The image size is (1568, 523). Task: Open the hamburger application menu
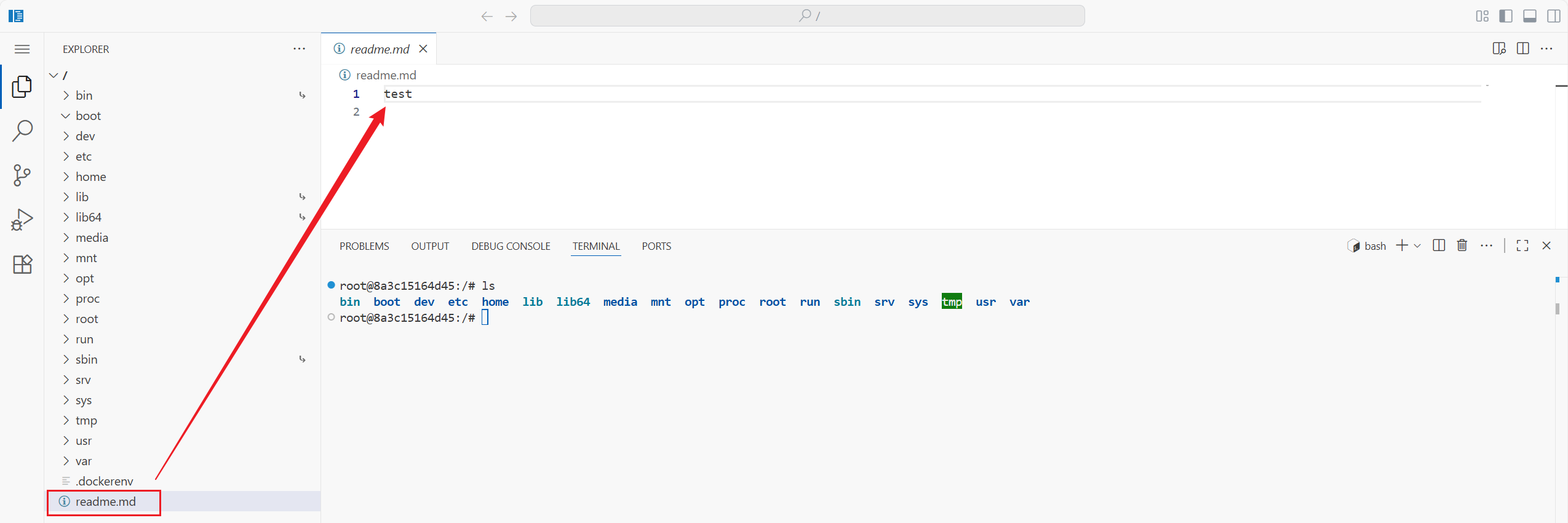[x=22, y=49]
